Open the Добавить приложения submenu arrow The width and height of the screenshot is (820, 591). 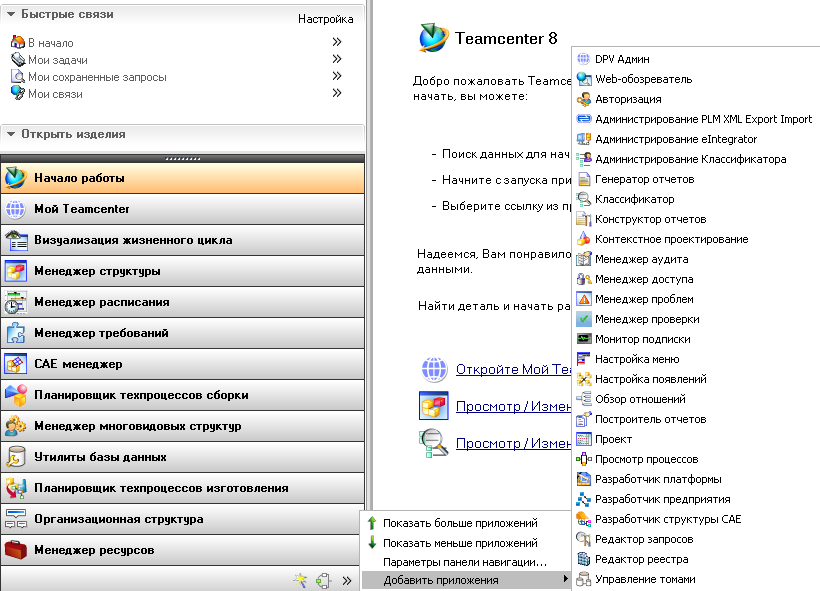click(565, 579)
